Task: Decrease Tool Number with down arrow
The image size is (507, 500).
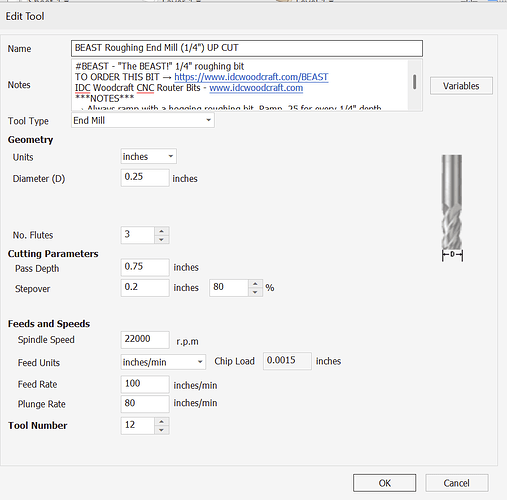Action: [x=162, y=430]
